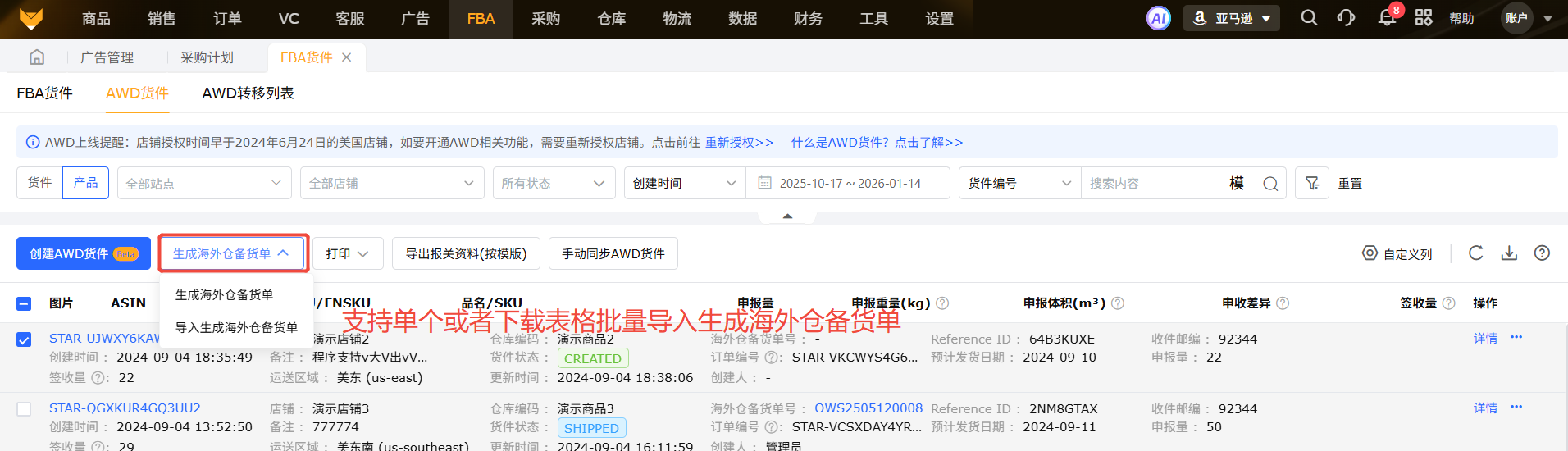The width and height of the screenshot is (1568, 451).
Task: Open 自定义列 column settings
Action: pos(1397,254)
